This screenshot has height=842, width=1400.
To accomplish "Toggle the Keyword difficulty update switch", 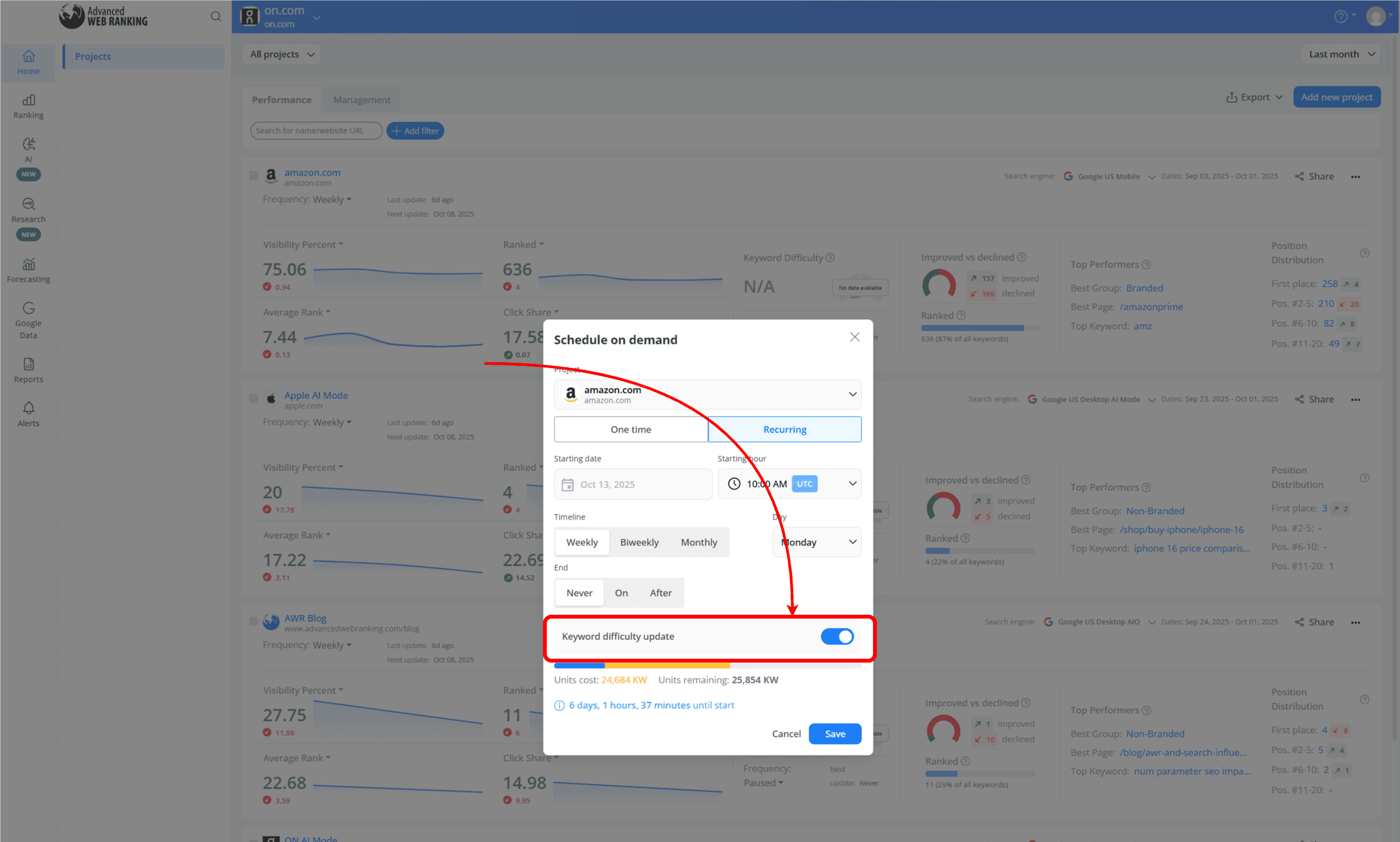I will point(837,637).
